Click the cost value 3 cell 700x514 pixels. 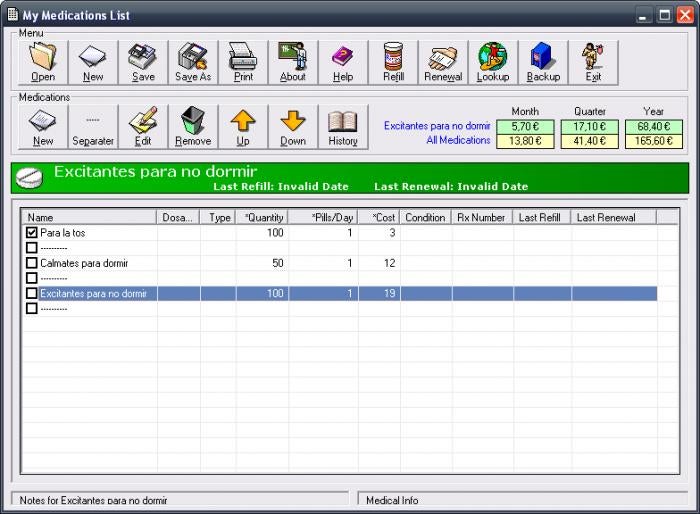[379, 233]
